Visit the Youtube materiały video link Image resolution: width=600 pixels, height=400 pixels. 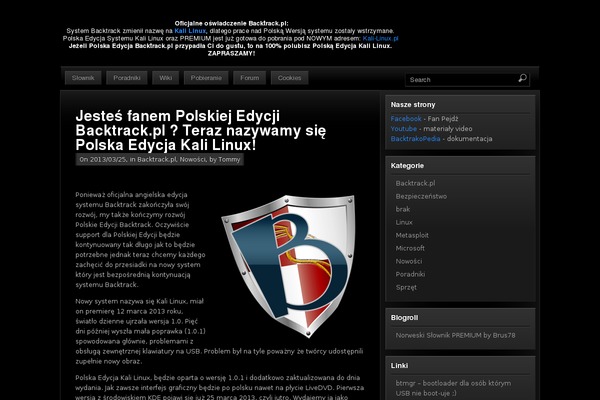(x=404, y=129)
